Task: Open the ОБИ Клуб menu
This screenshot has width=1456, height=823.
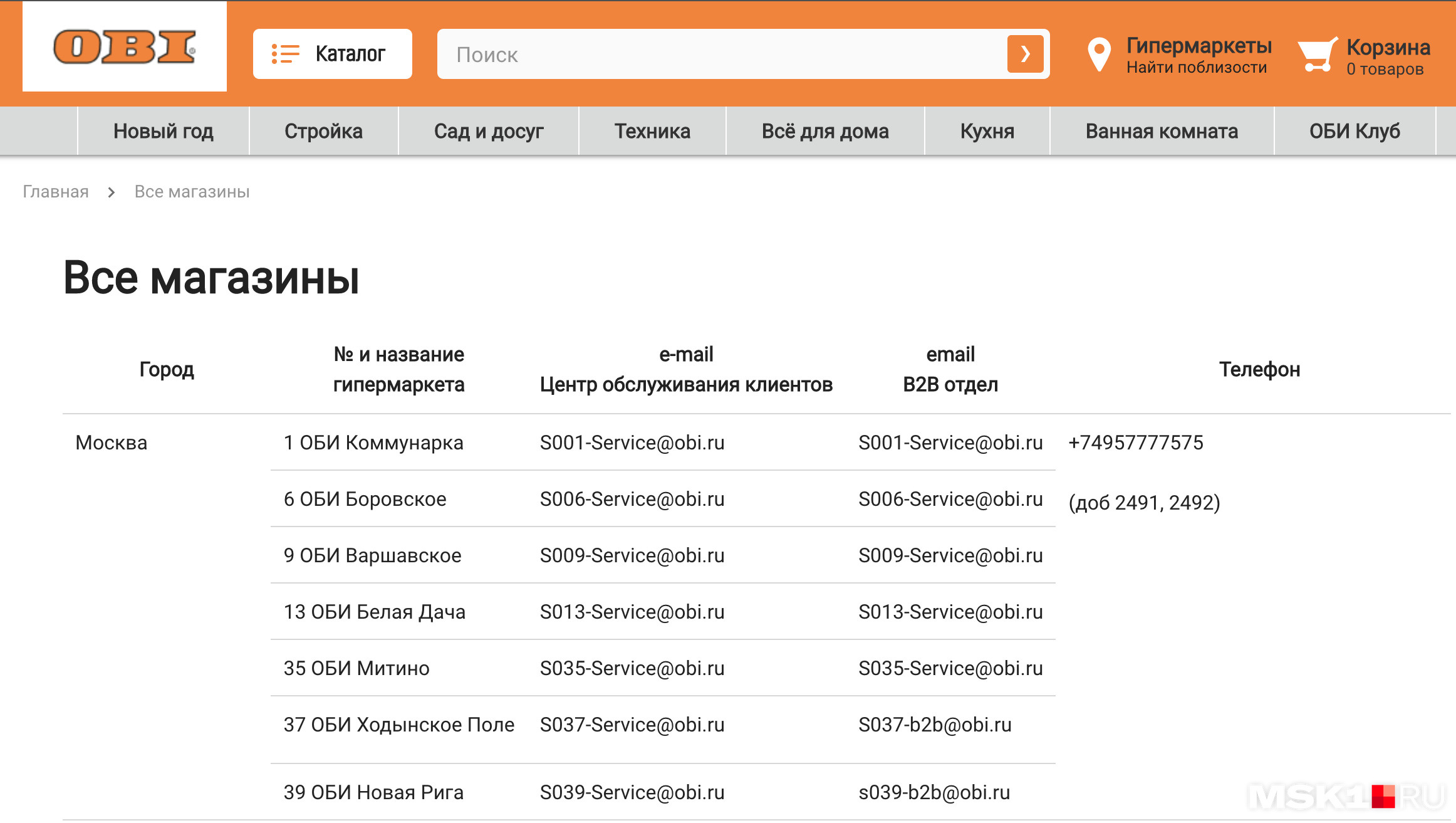Action: [1355, 131]
